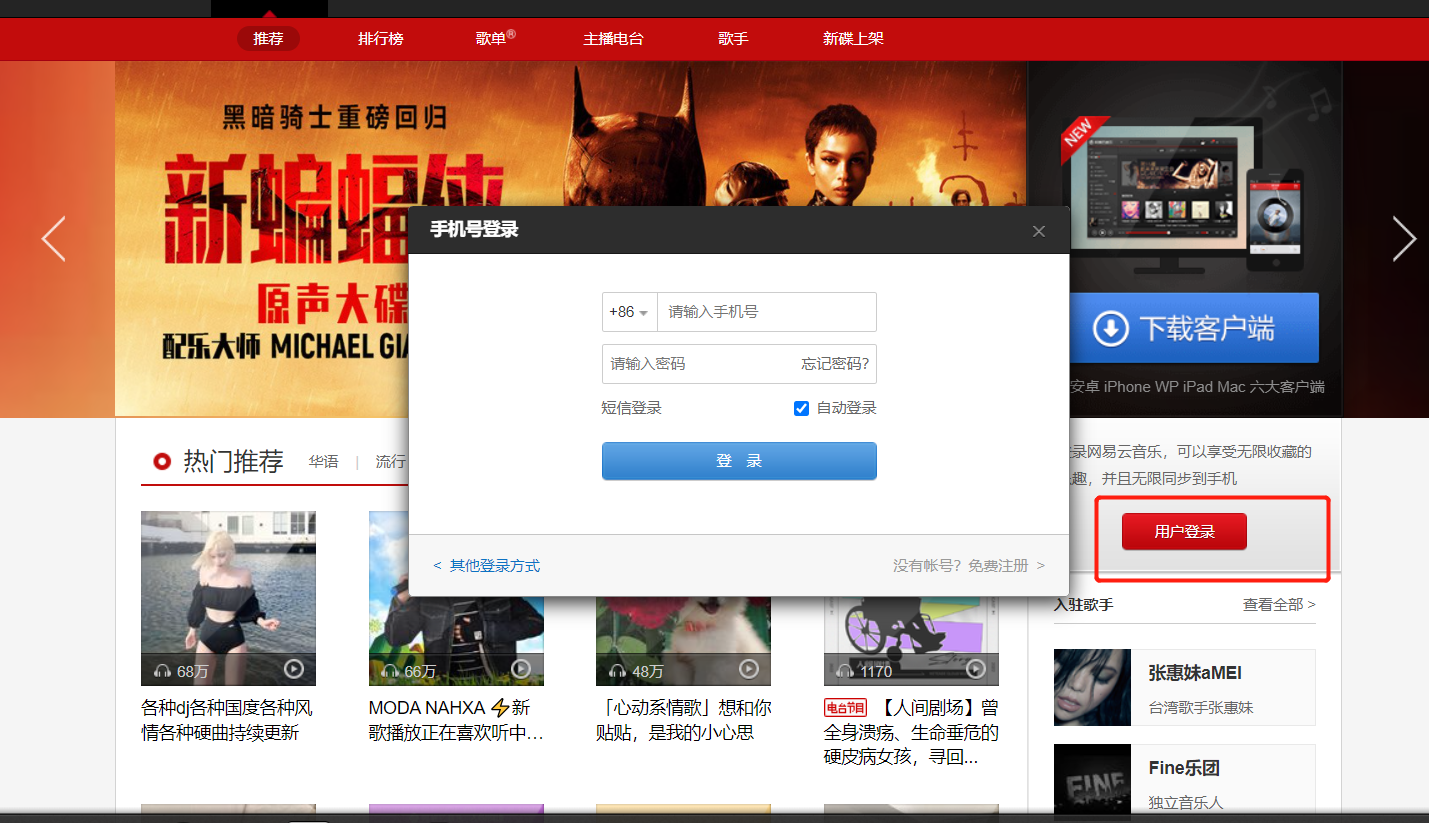The width and height of the screenshot is (1429, 823).
Task: Open the 排行榜 tab
Action: (x=381, y=39)
